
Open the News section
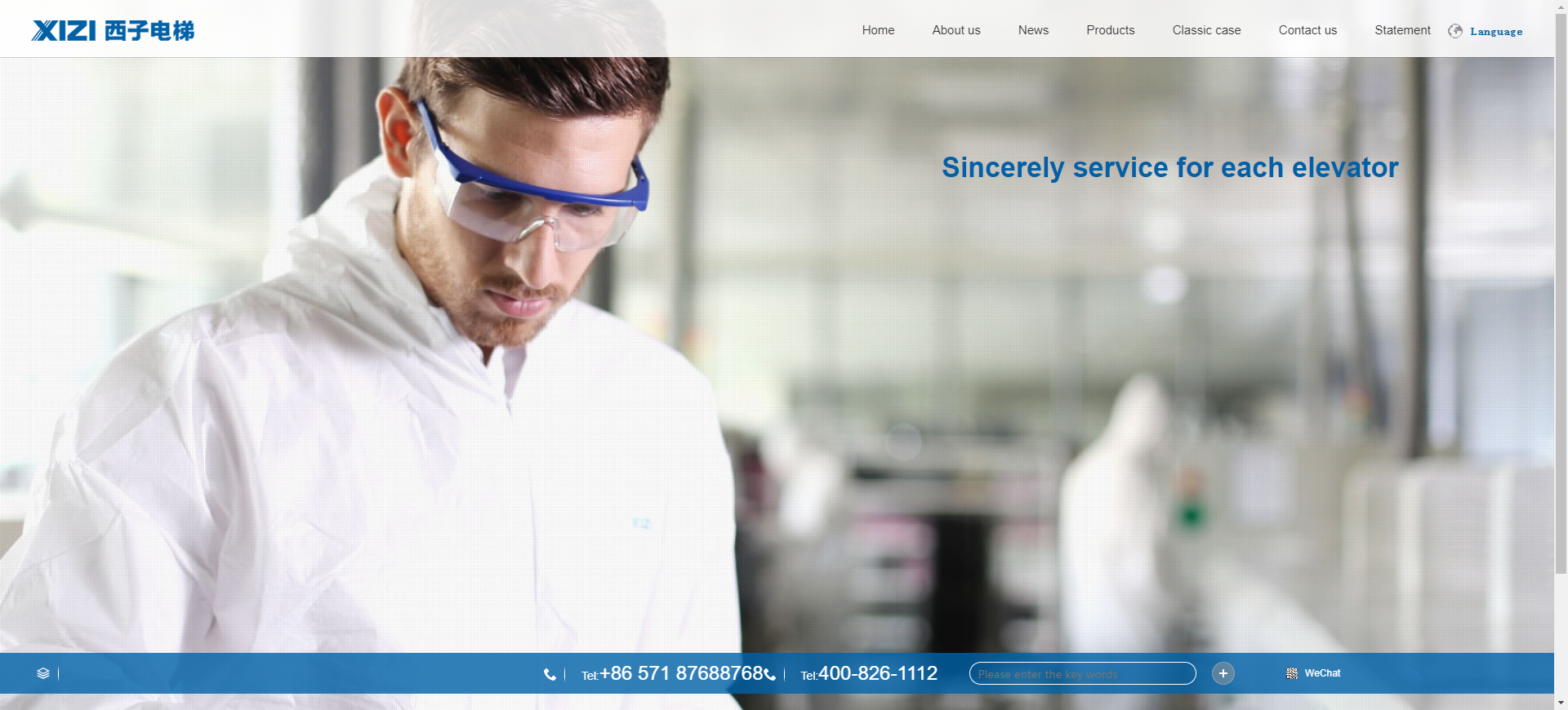pos(1033,30)
